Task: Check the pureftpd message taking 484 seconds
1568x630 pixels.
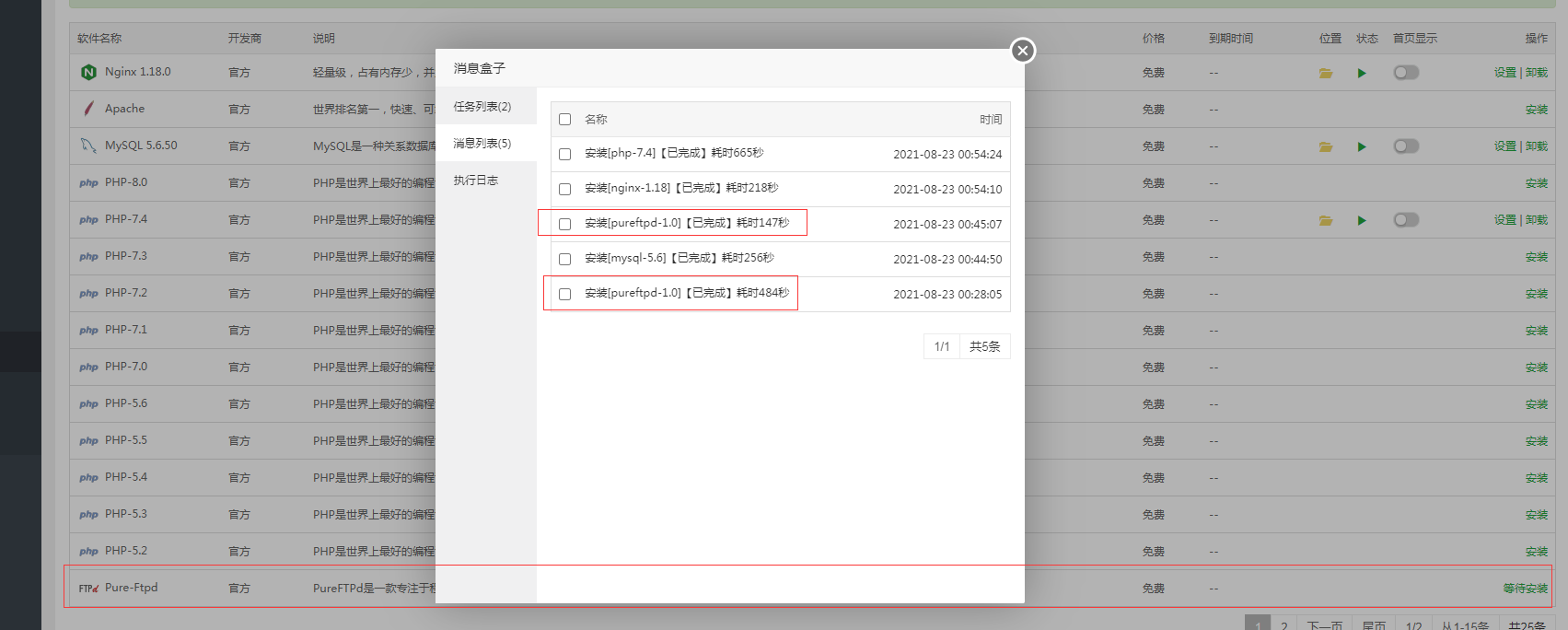Action: (x=565, y=295)
